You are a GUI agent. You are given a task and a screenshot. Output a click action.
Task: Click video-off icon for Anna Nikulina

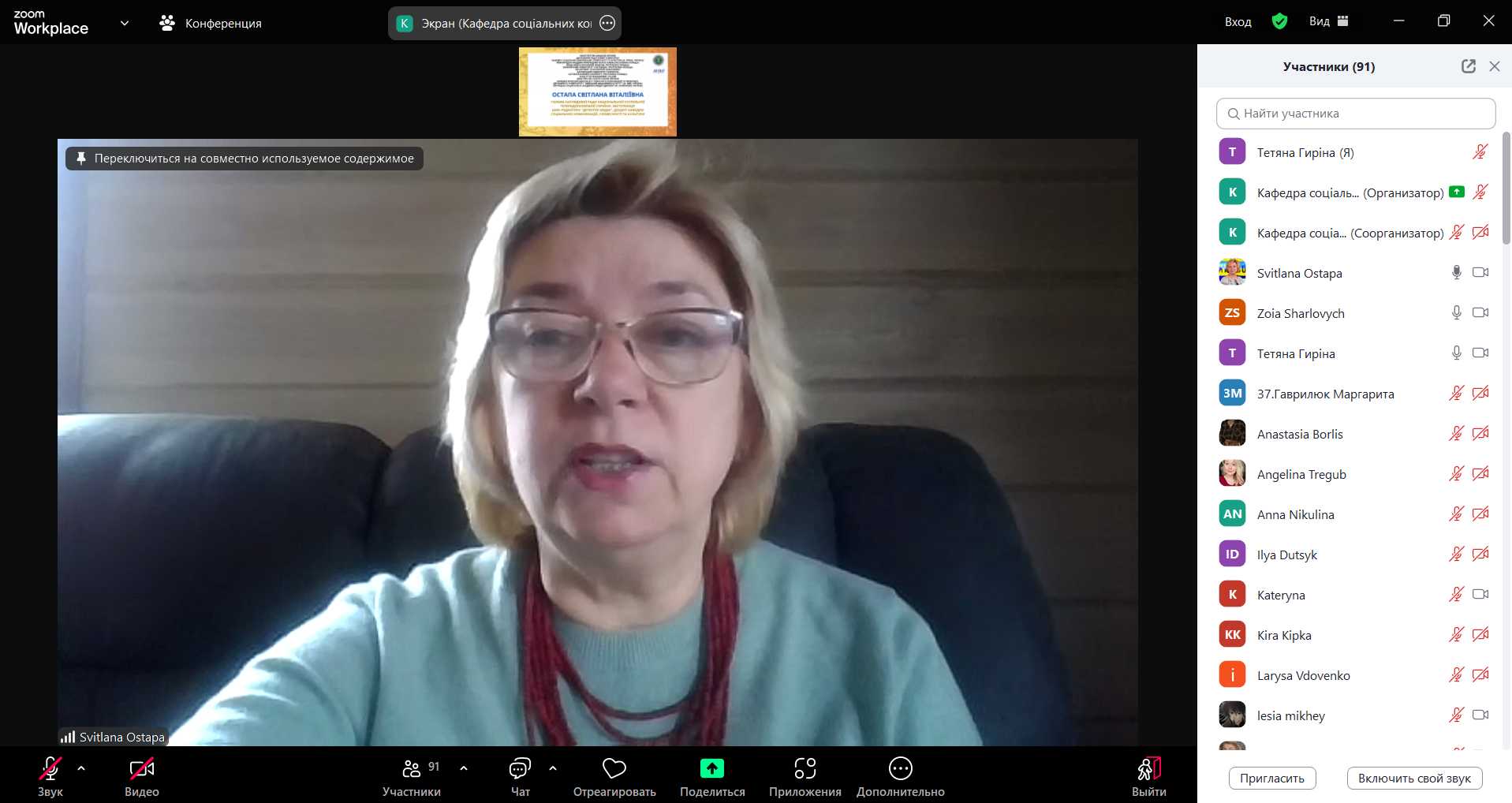(x=1480, y=514)
